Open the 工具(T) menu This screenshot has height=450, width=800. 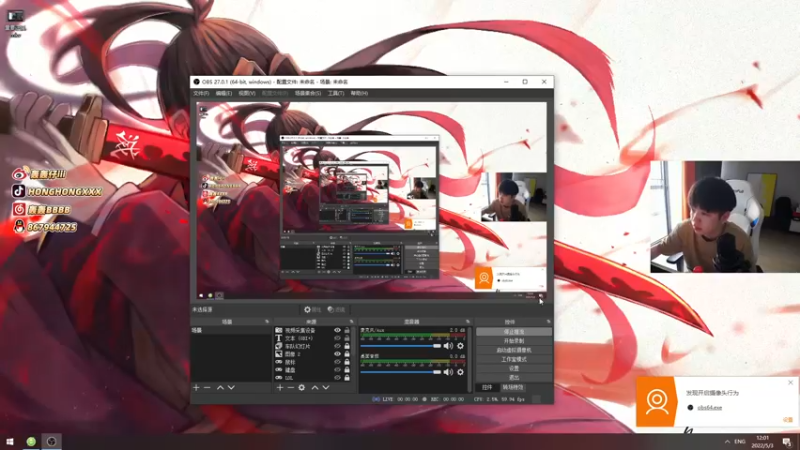click(335, 93)
